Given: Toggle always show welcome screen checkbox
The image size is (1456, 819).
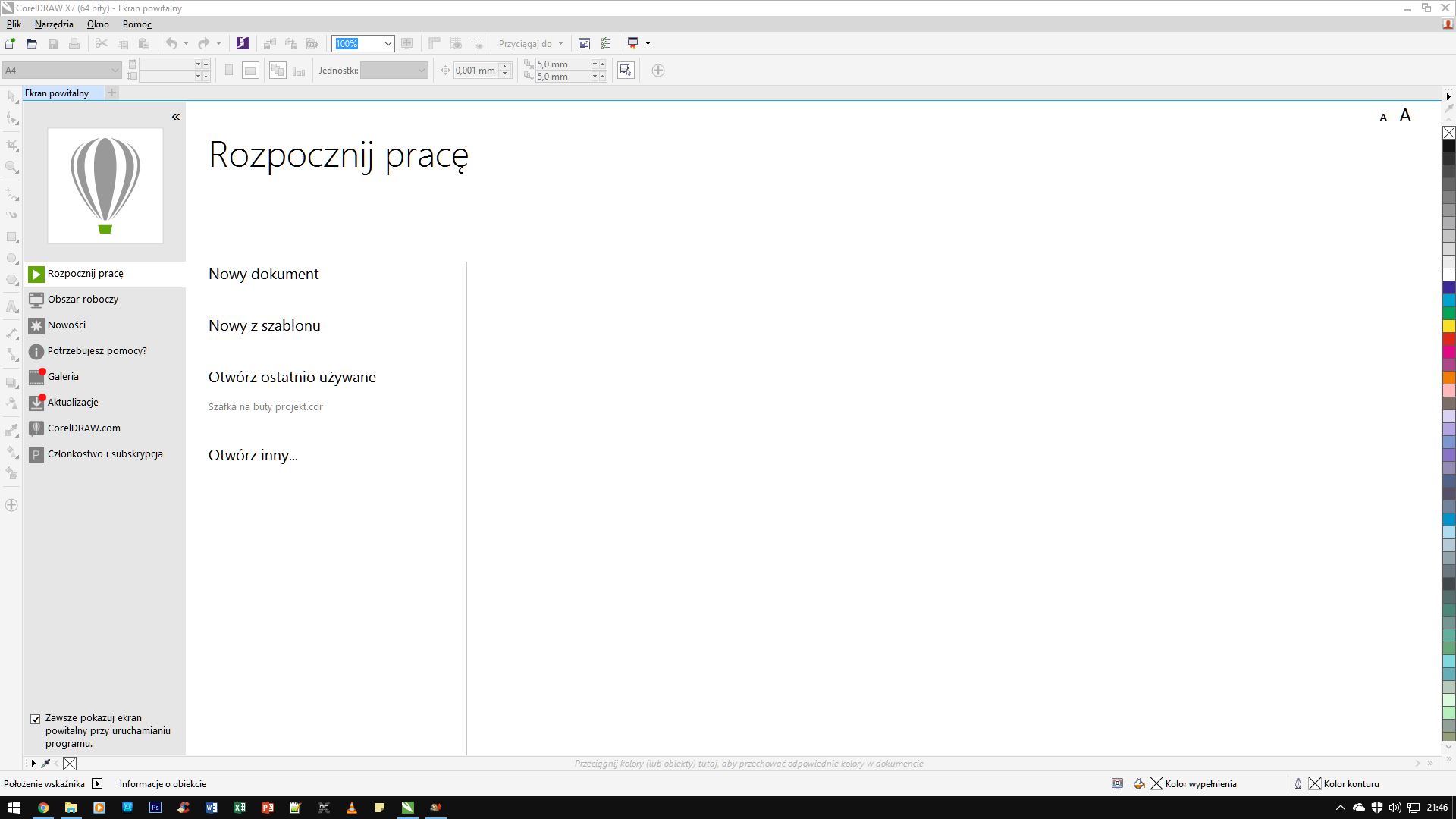Looking at the screenshot, I should [x=35, y=719].
